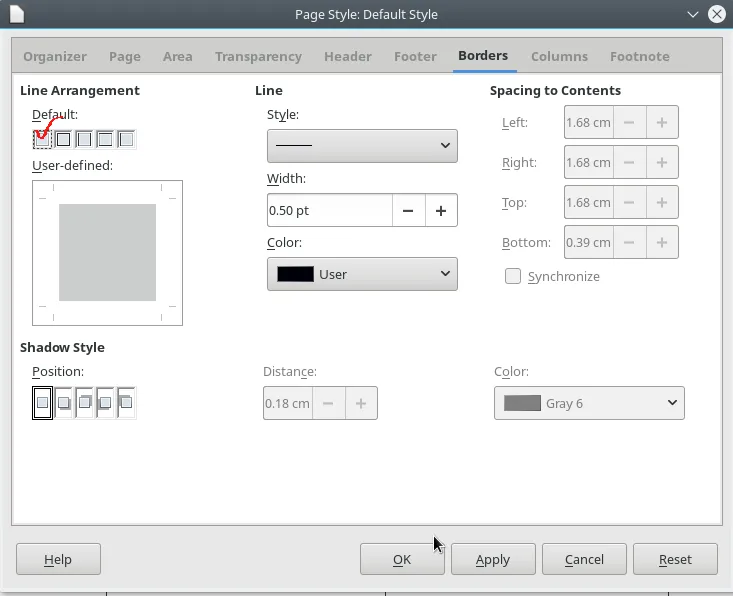Close the Page Style dialog
Image resolution: width=733 pixels, height=596 pixels.
(717, 14)
